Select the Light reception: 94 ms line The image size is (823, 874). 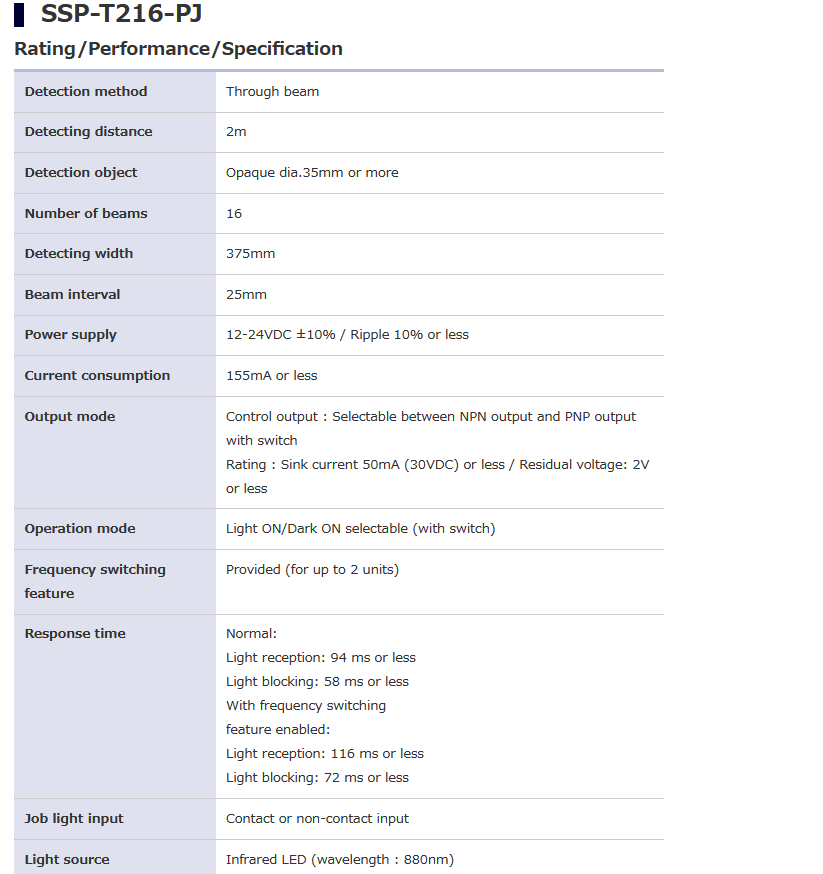[320, 658]
